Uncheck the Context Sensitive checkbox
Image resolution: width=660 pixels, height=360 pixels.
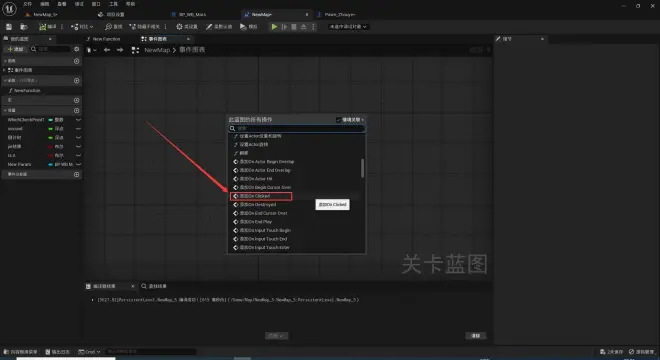pos(338,120)
